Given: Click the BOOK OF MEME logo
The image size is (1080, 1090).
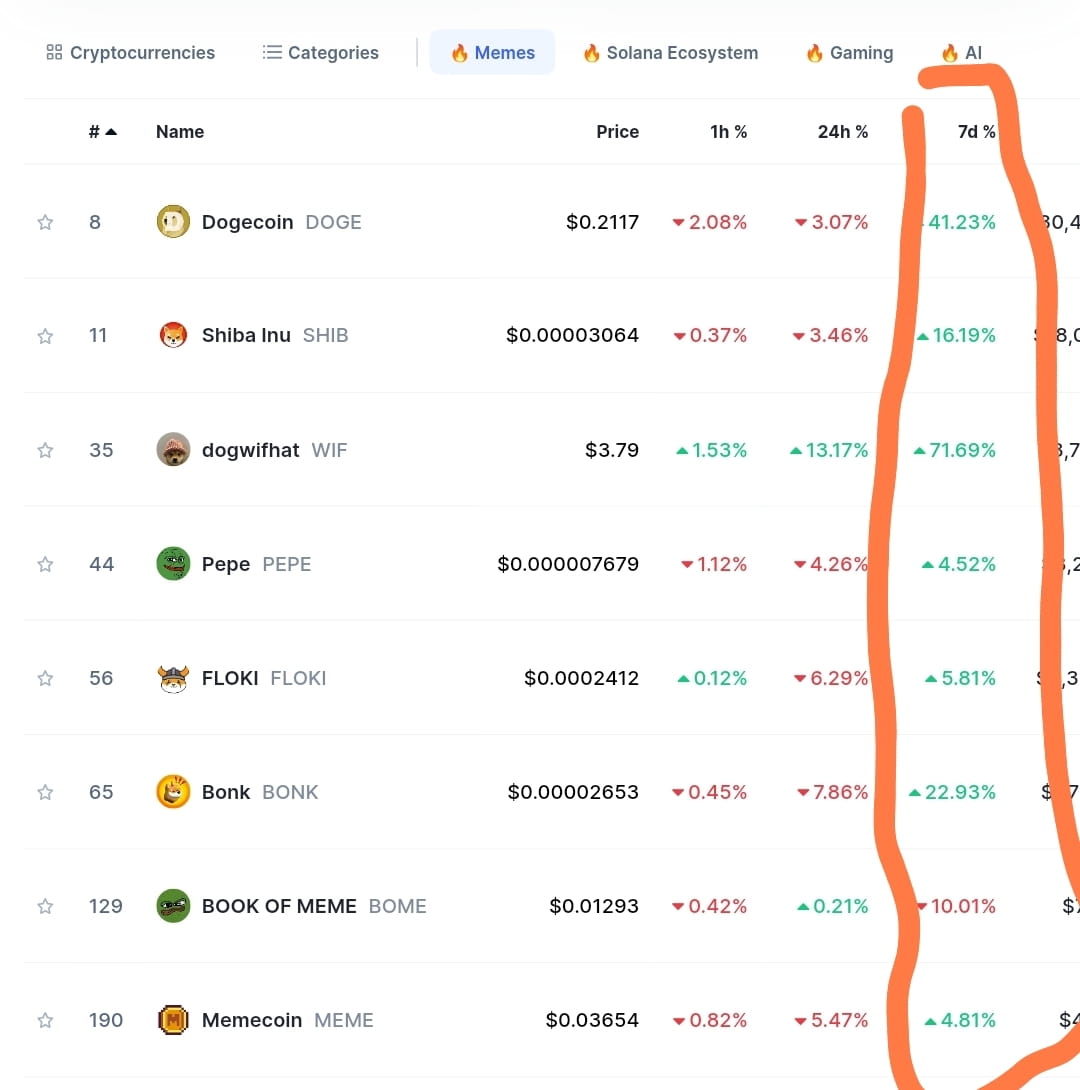Looking at the screenshot, I should [x=172, y=906].
